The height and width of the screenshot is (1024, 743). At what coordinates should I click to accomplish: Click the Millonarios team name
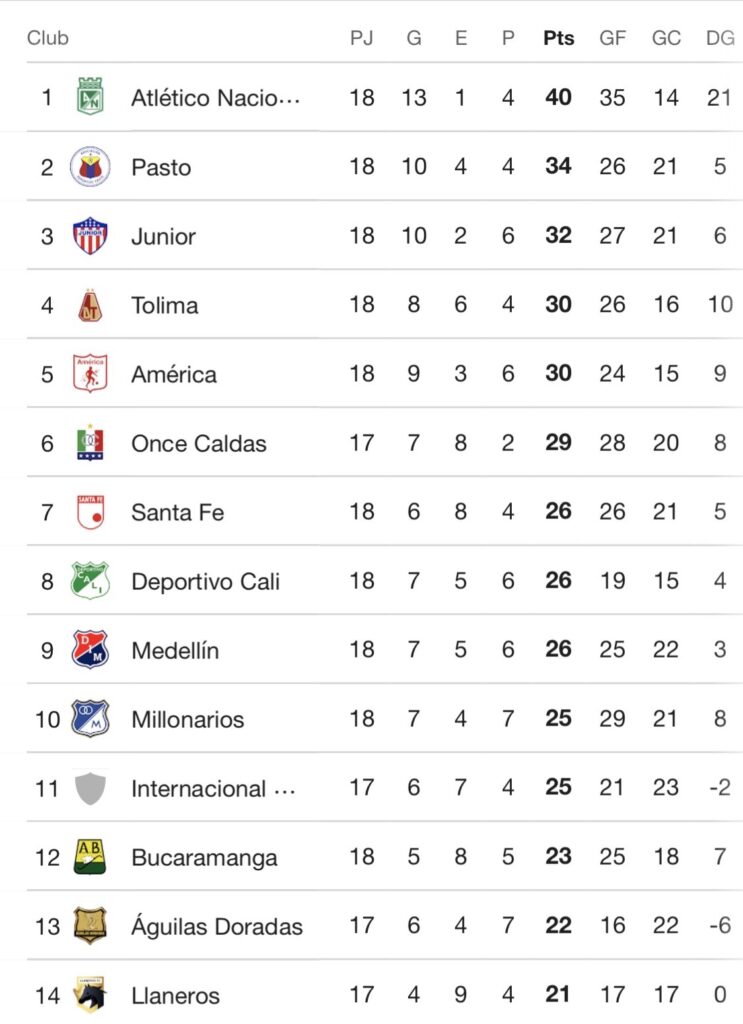pyautogui.click(x=188, y=719)
